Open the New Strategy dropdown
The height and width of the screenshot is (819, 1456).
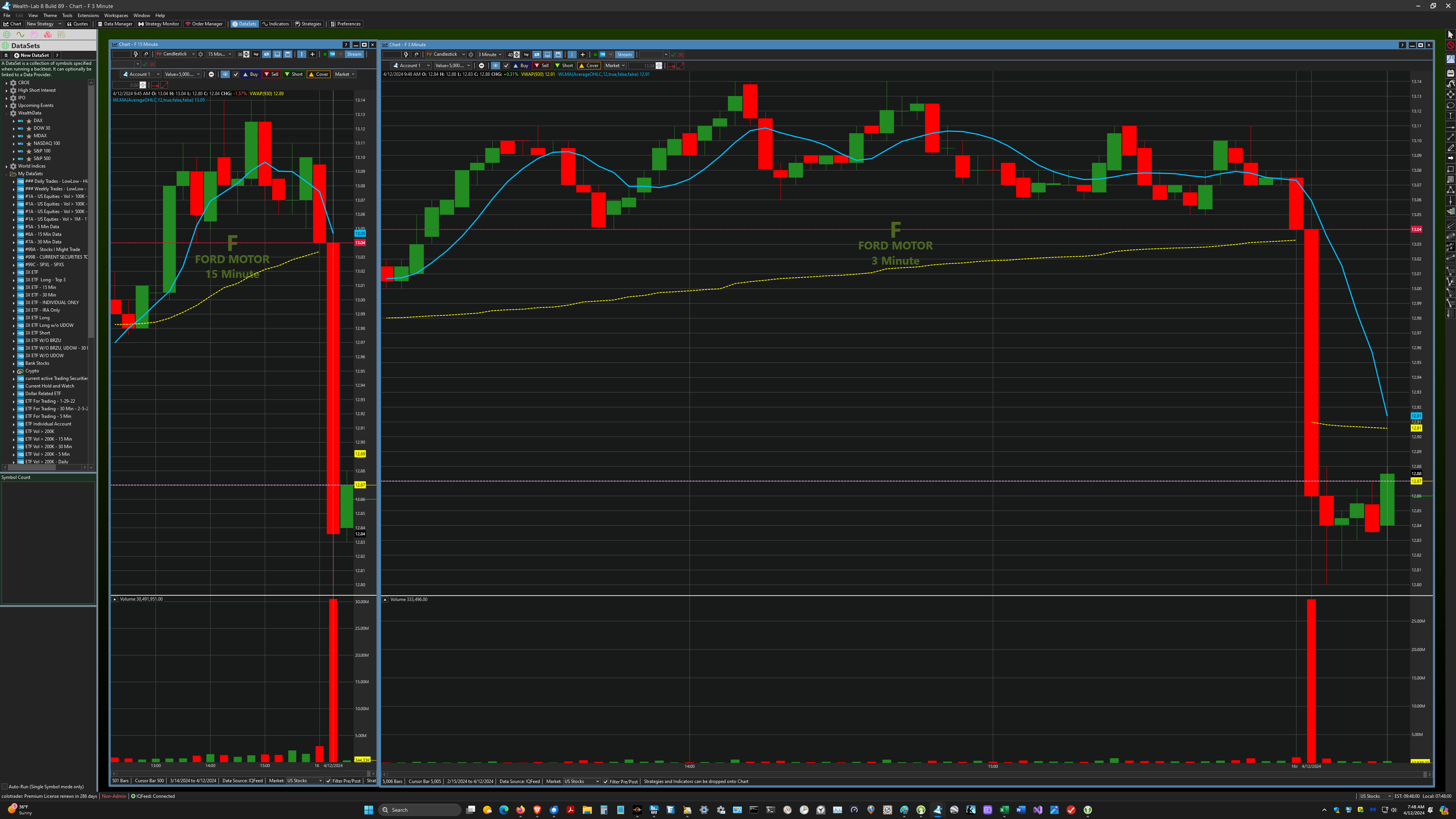click(44, 24)
